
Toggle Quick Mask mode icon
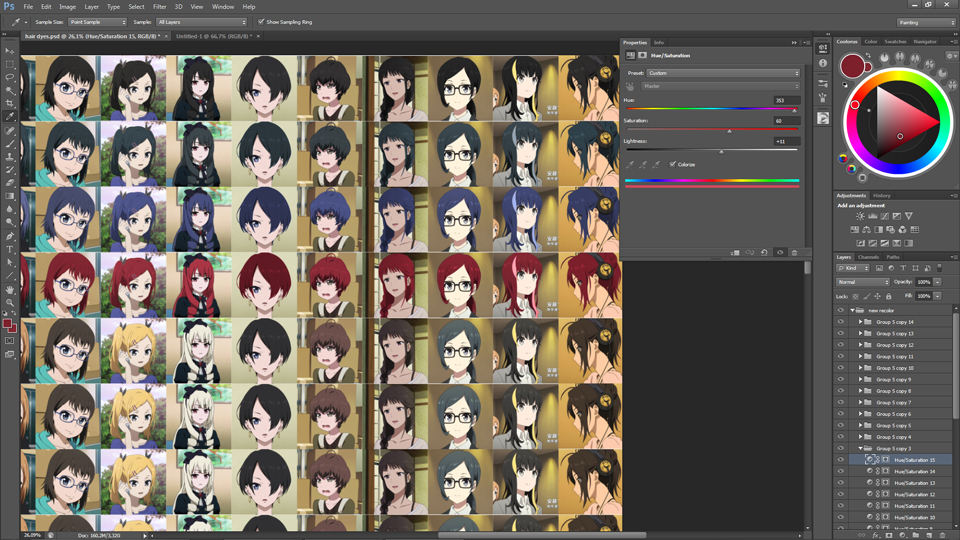coord(10,341)
